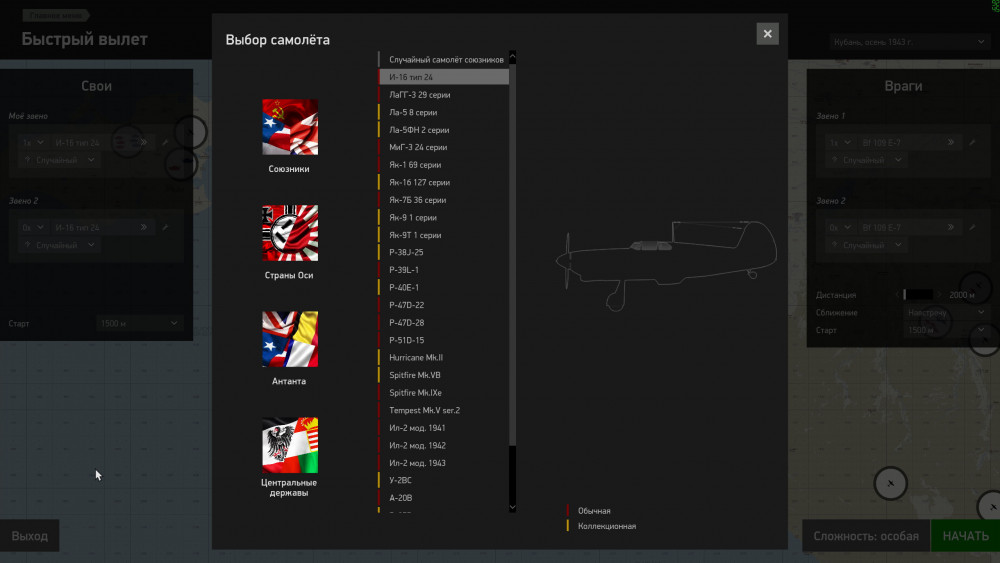Viewport: 1000px width, 563px height.
Task: Open Враги Звено 1 count dropdown
Action: pyautogui.click(x=840, y=143)
